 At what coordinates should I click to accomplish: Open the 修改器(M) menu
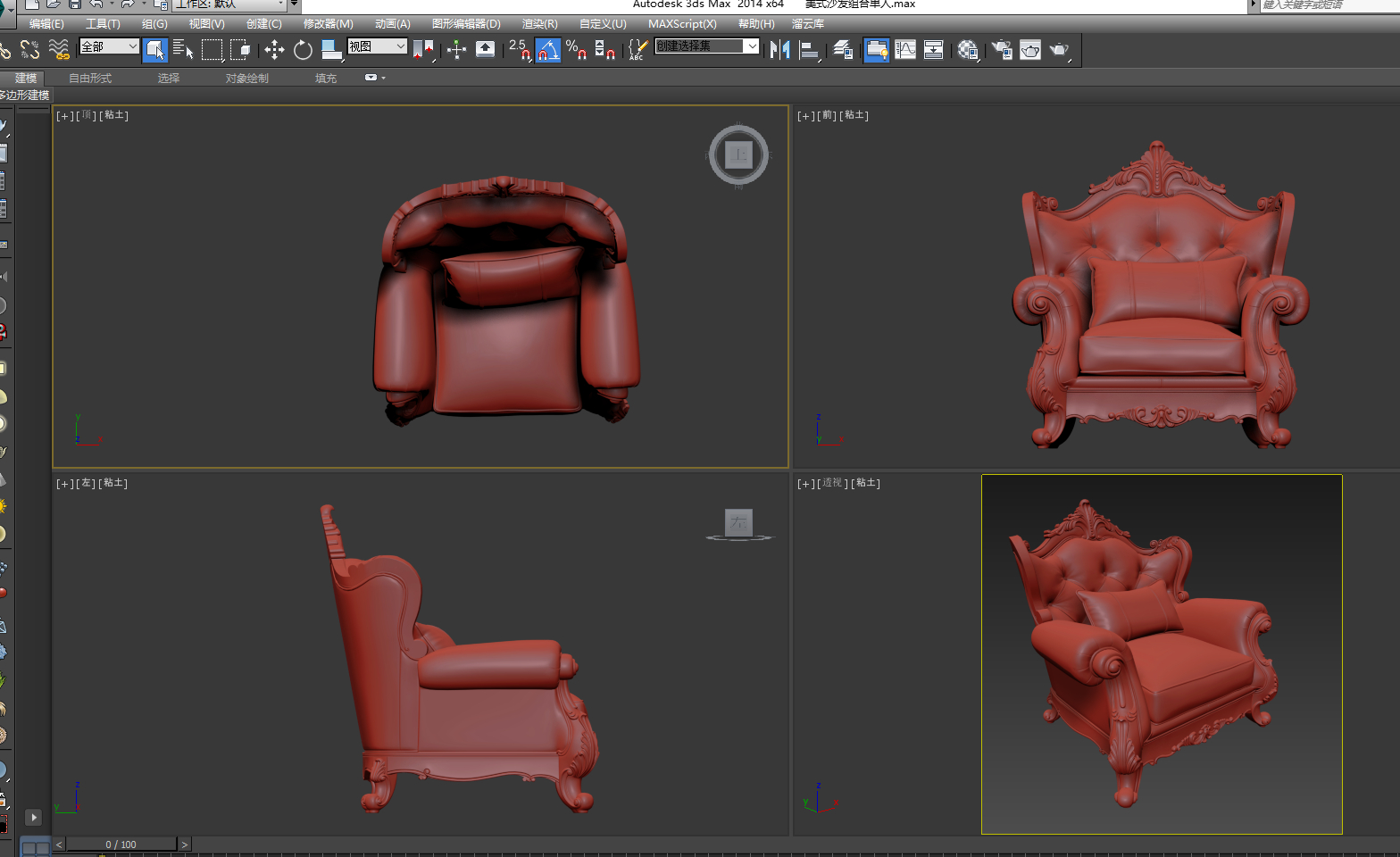click(328, 24)
